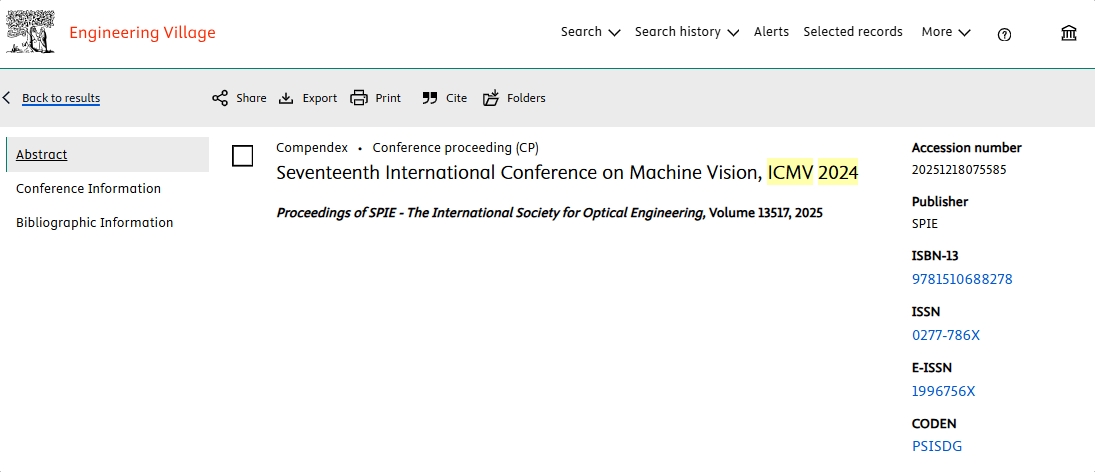Select the record checkbox
Viewport: 1095px width, 472px height.
click(x=242, y=156)
